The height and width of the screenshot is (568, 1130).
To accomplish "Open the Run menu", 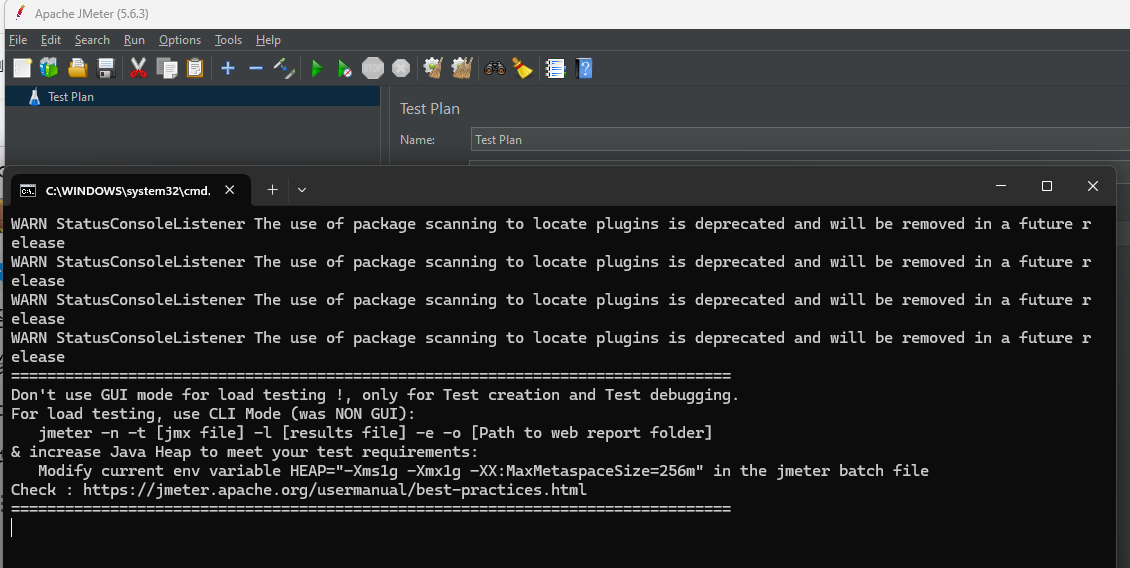I will (x=134, y=40).
